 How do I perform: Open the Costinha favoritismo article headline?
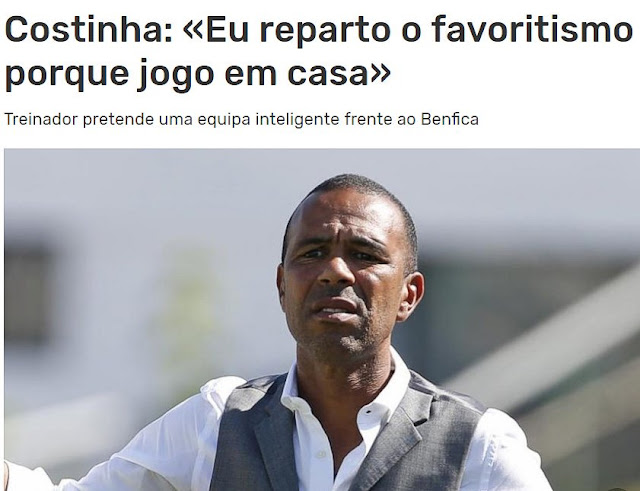pyautogui.click(x=318, y=51)
